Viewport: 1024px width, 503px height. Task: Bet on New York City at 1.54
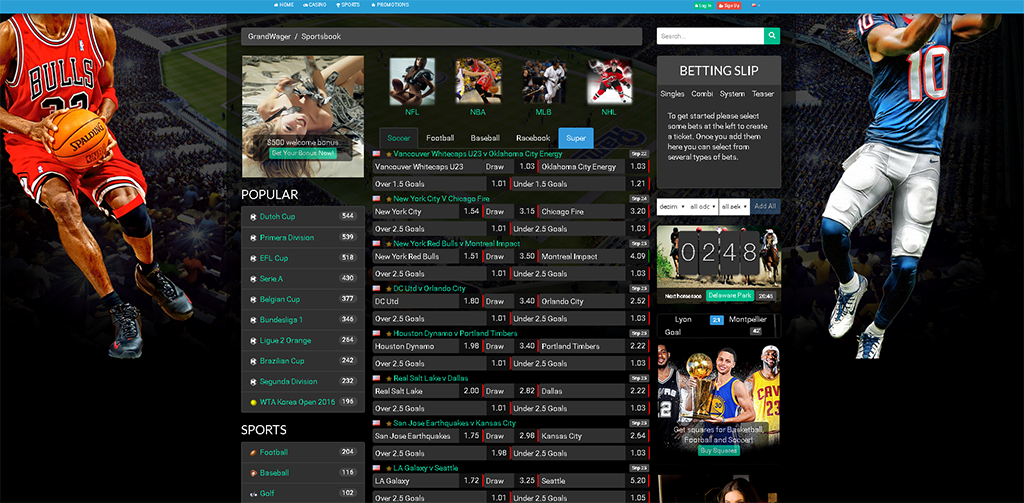coord(427,212)
